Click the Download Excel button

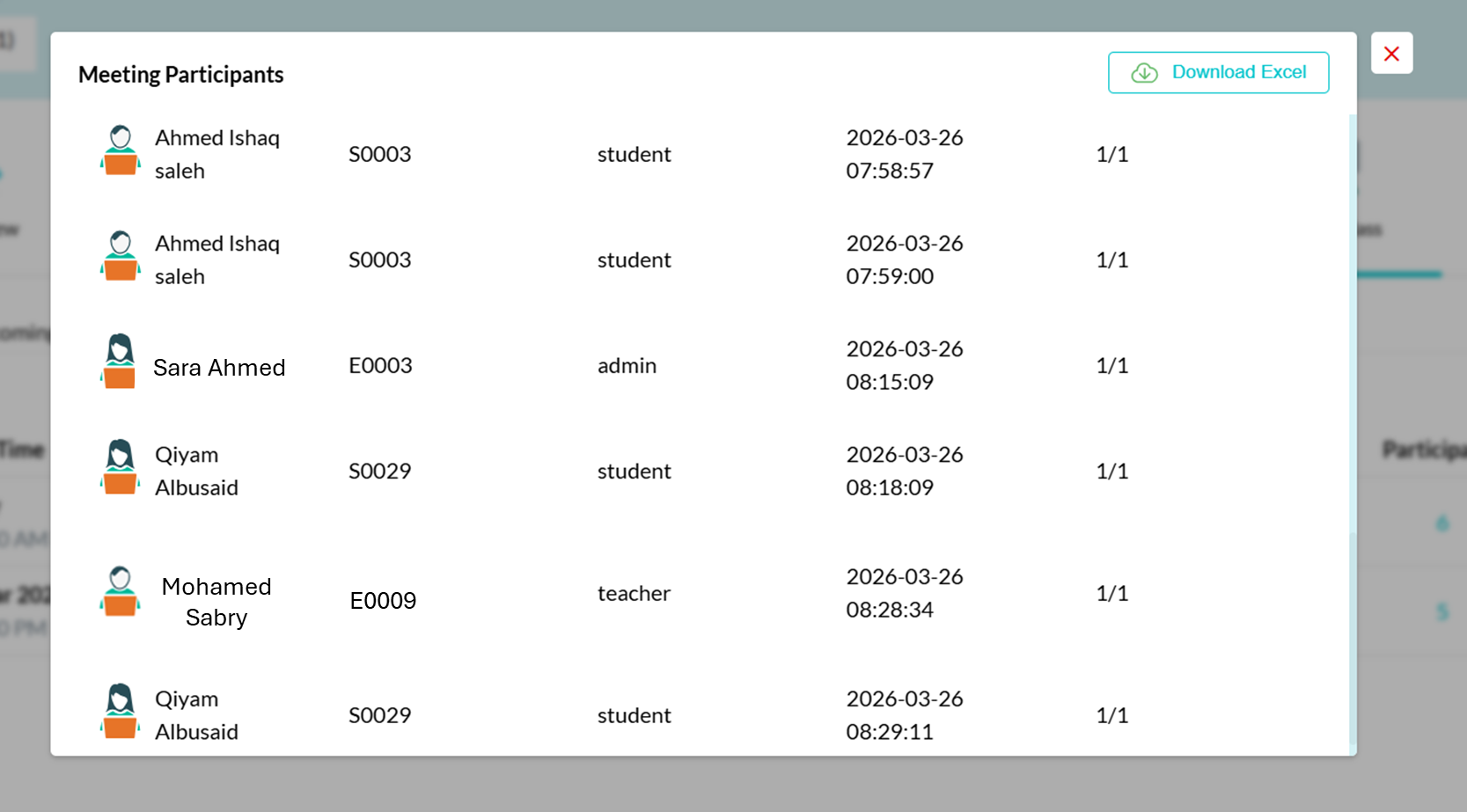tap(1218, 72)
